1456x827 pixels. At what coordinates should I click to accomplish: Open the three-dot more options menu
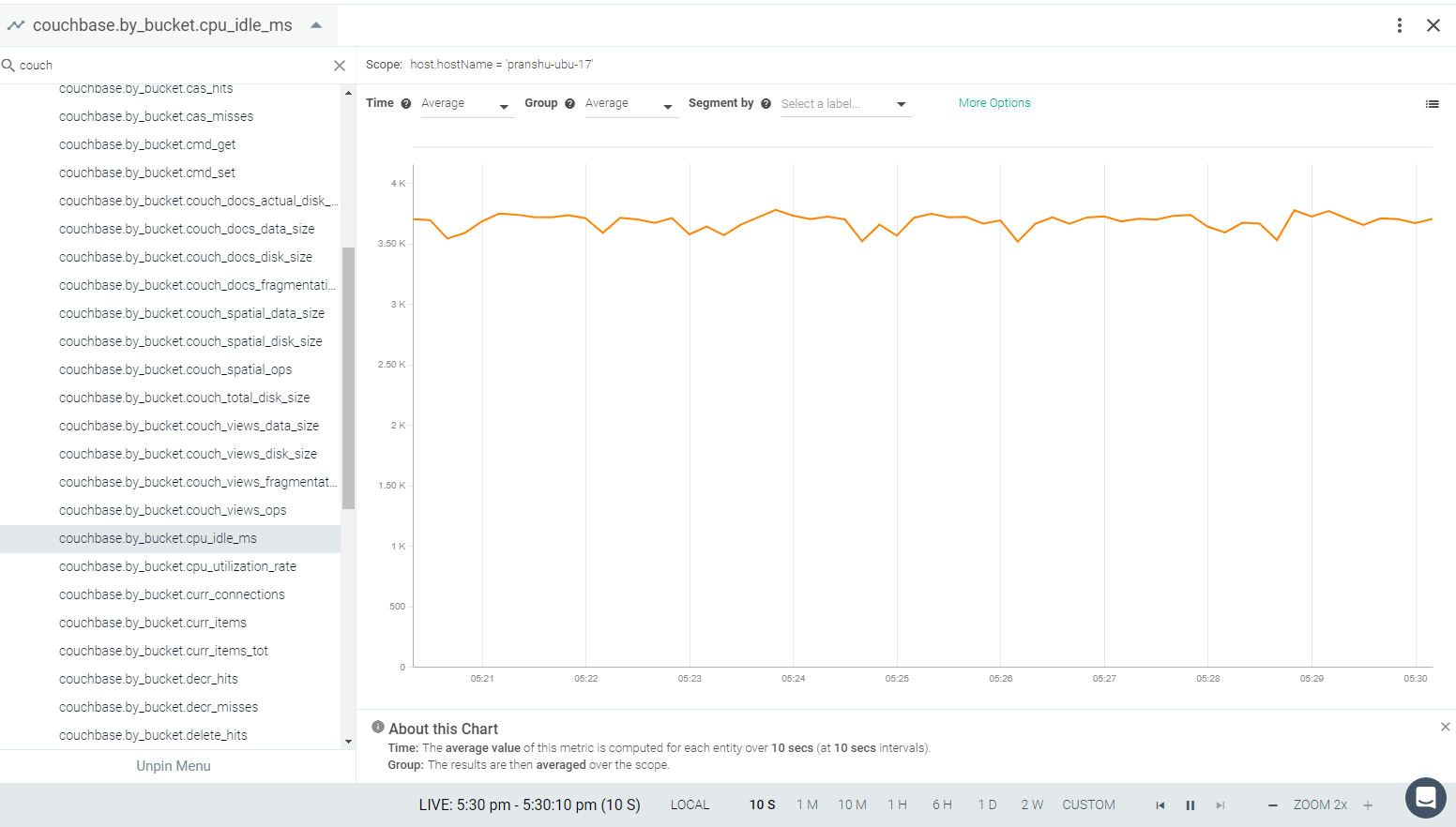click(1399, 25)
